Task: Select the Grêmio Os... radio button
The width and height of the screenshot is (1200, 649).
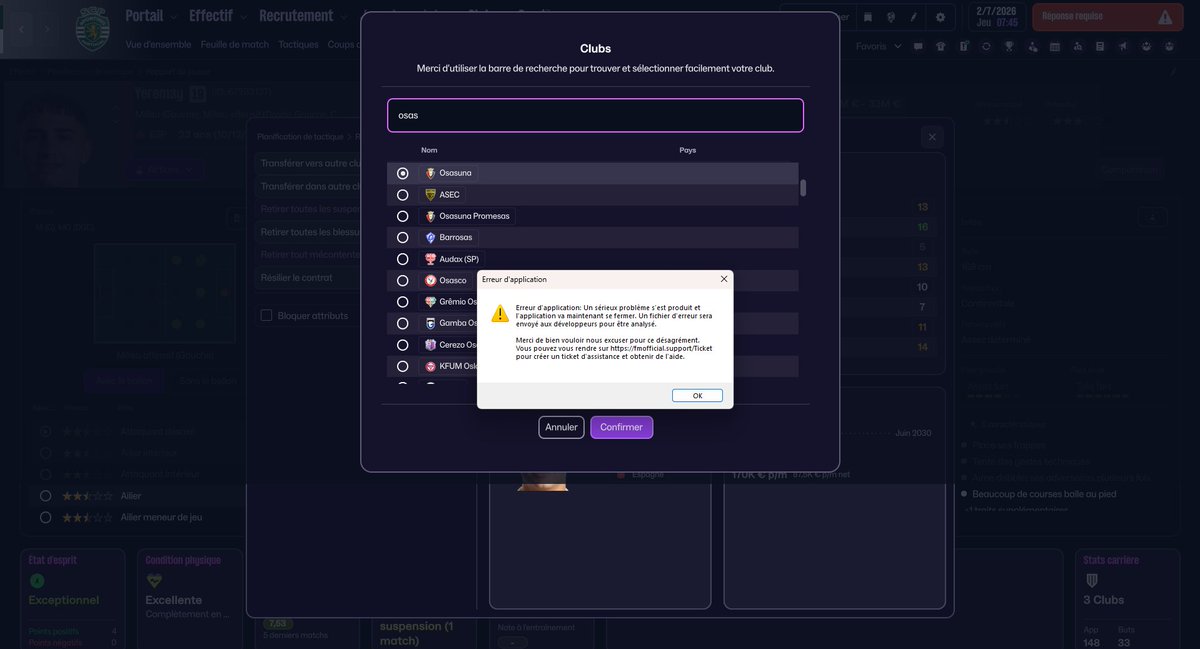Action: click(403, 302)
